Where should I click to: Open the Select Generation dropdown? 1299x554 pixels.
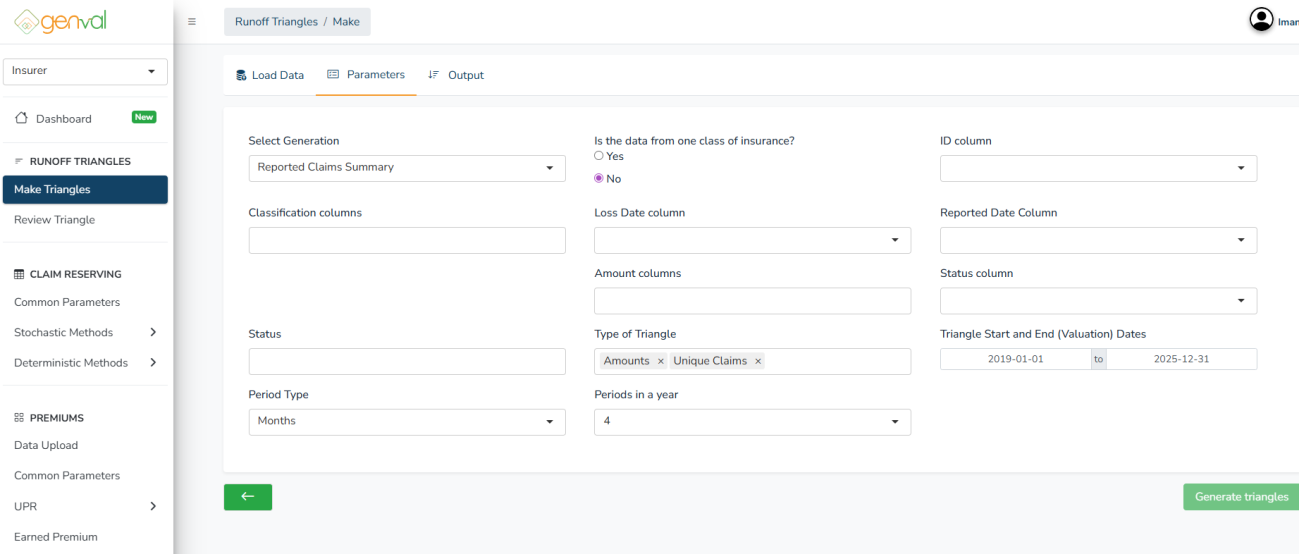pyautogui.click(x=406, y=168)
